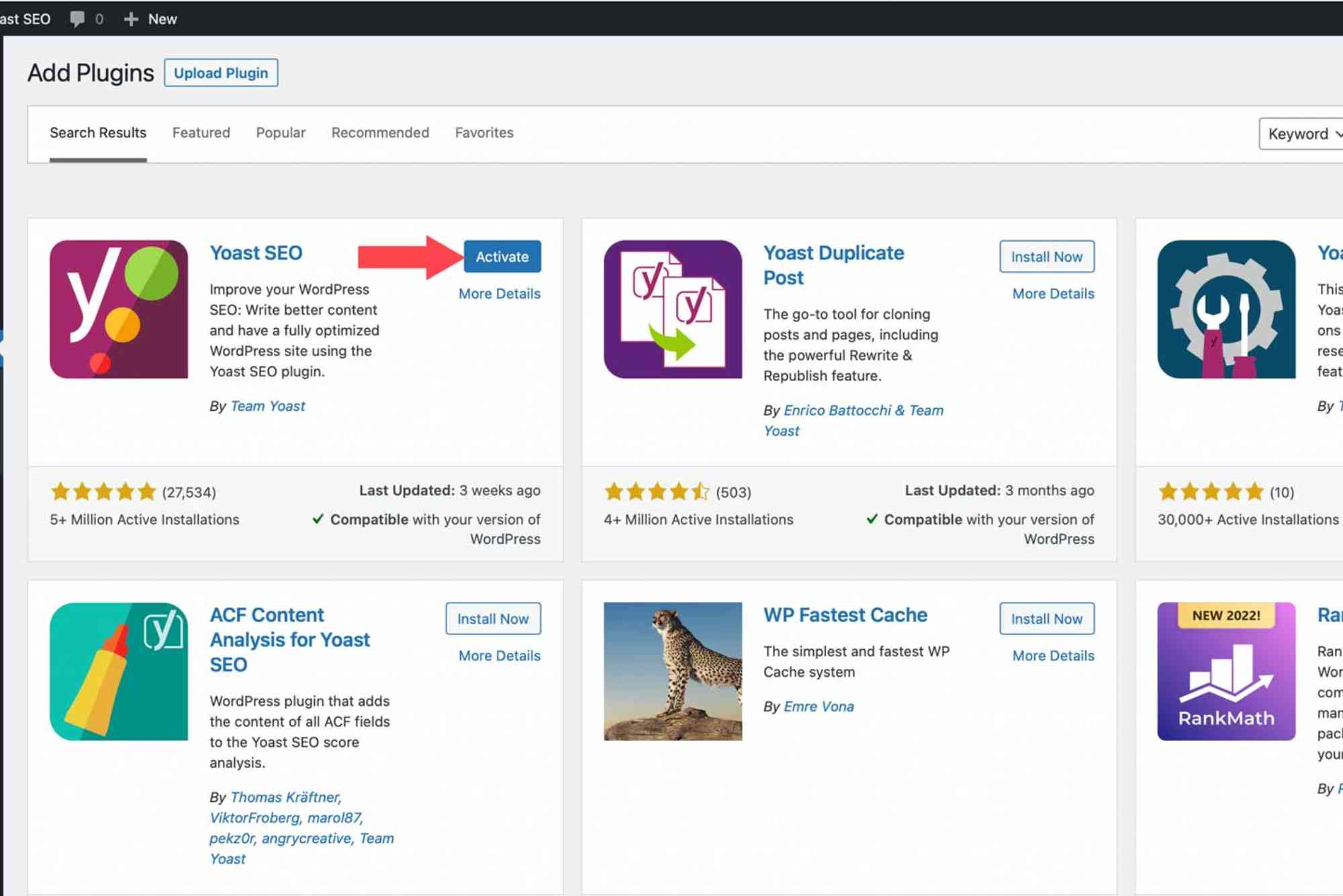Click the Team Yoast author link
Screen dimensions: 1343x896
[267, 405]
